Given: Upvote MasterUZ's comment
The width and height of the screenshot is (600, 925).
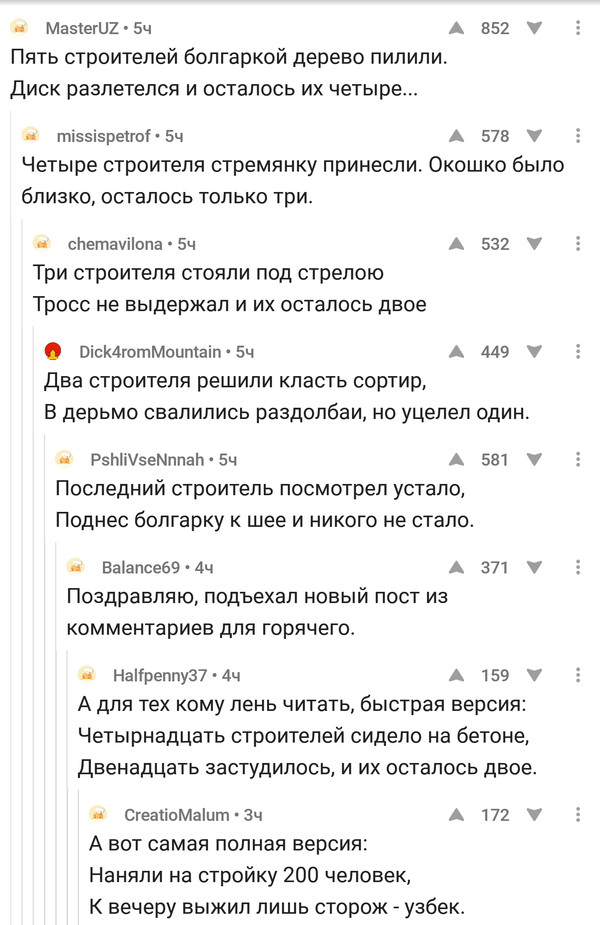Looking at the screenshot, I should (456, 28).
